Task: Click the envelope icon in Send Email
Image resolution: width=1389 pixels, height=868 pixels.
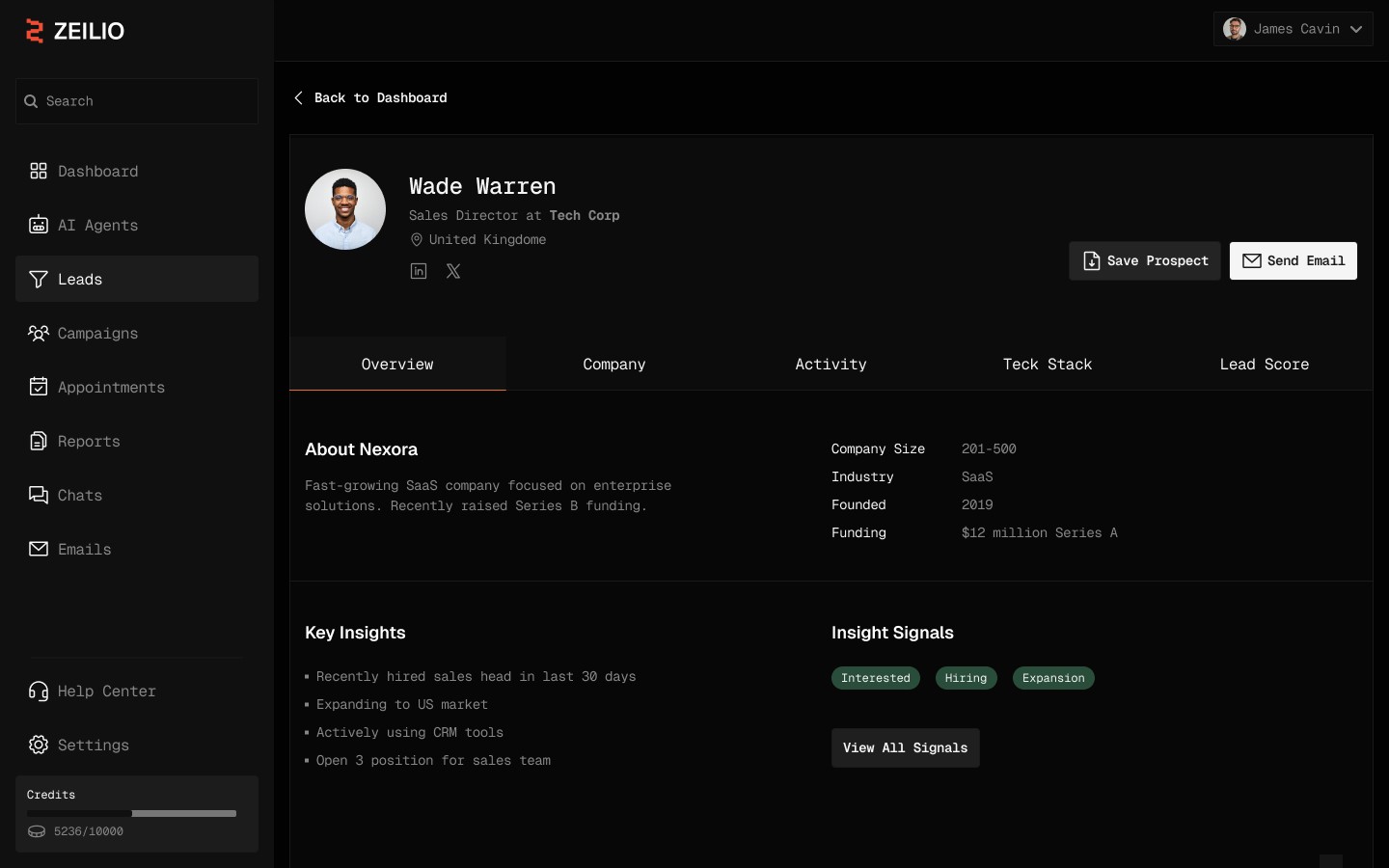Action: tap(1252, 260)
